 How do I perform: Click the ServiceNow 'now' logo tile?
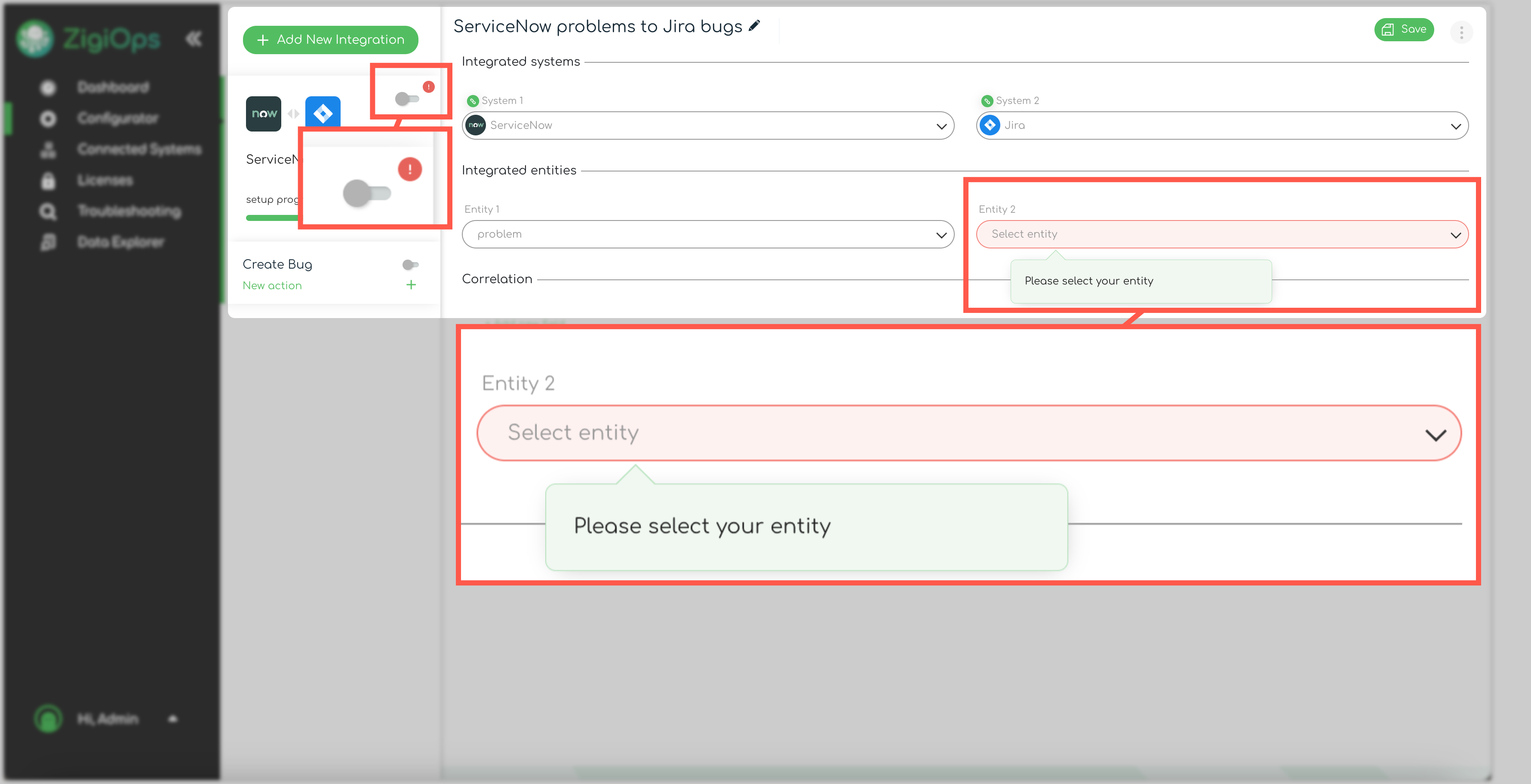(263, 113)
